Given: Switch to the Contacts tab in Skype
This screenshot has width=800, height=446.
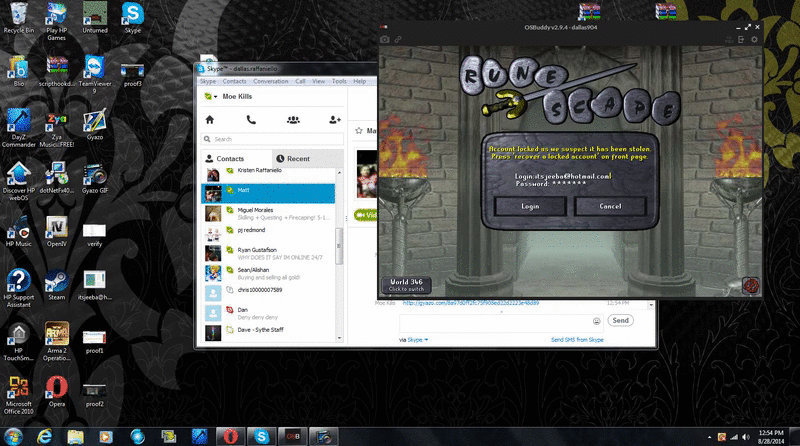Looking at the screenshot, I should tap(236, 159).
